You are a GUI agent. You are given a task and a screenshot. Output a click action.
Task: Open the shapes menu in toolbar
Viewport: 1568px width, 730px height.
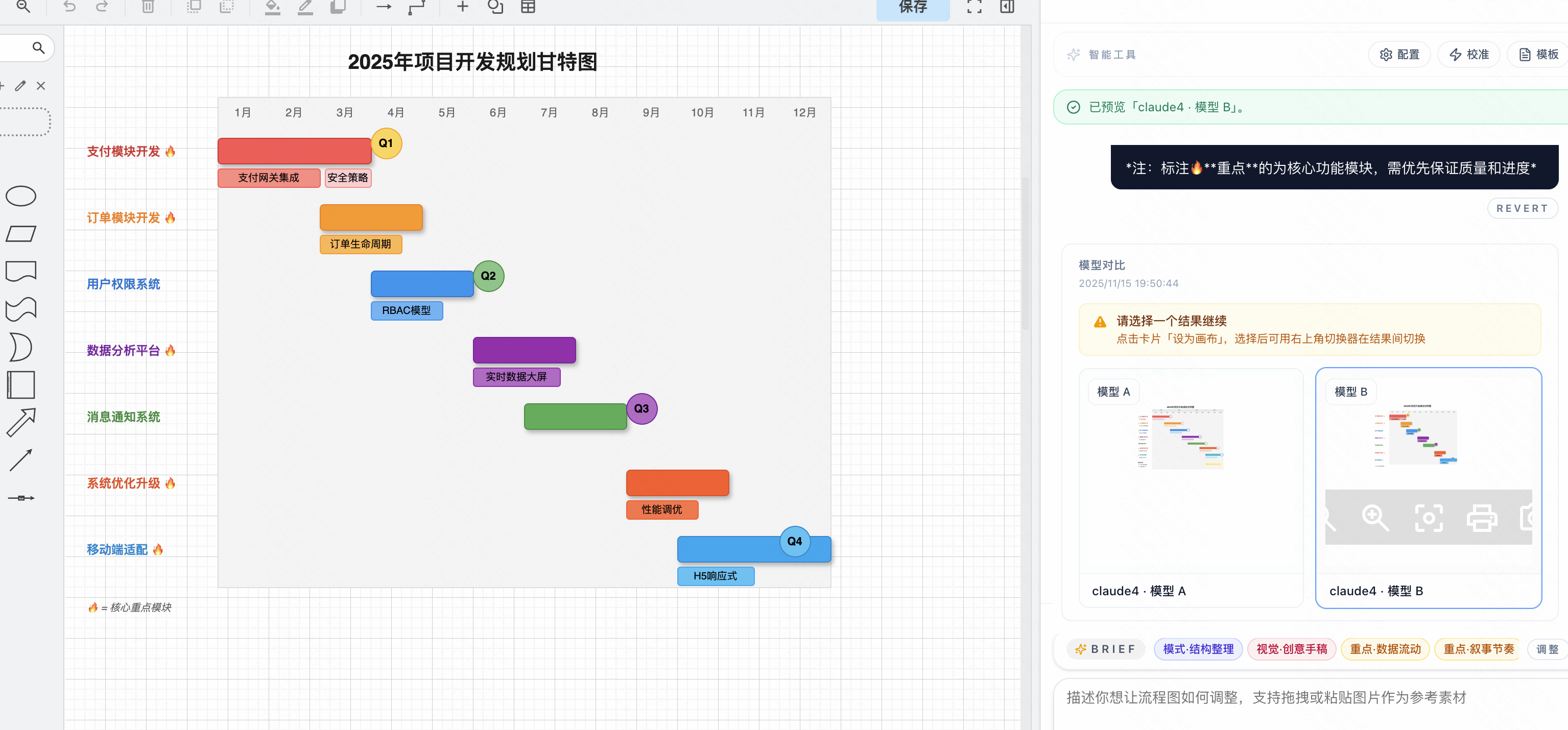(x=495, y=7)
